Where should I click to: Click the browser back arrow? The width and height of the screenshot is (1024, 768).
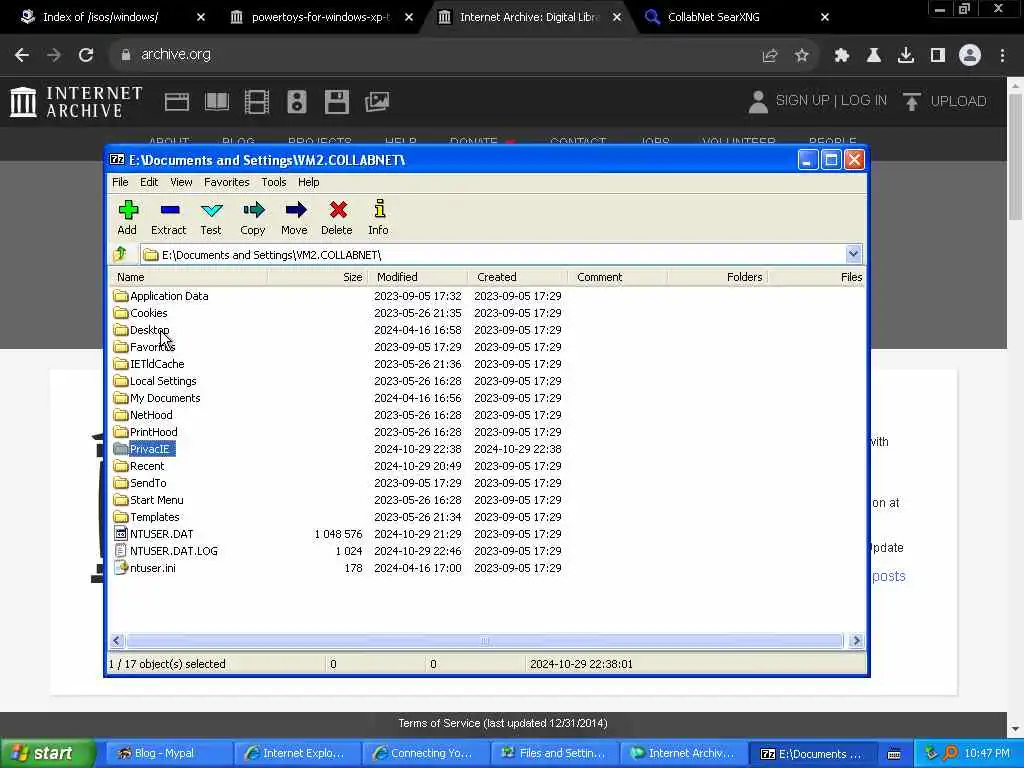tap(22, 55)
